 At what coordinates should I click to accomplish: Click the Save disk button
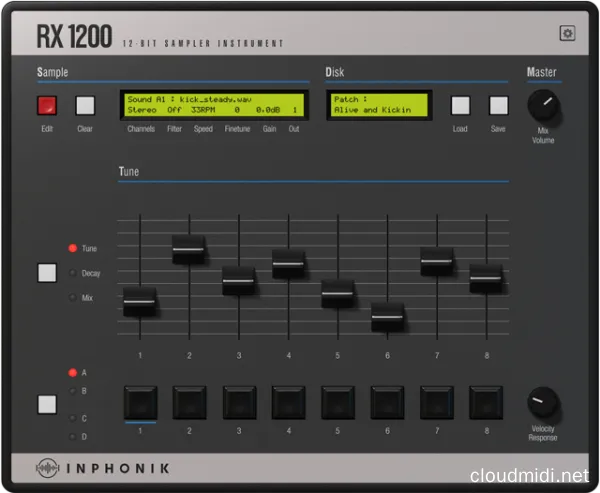[x=498, y=106]
